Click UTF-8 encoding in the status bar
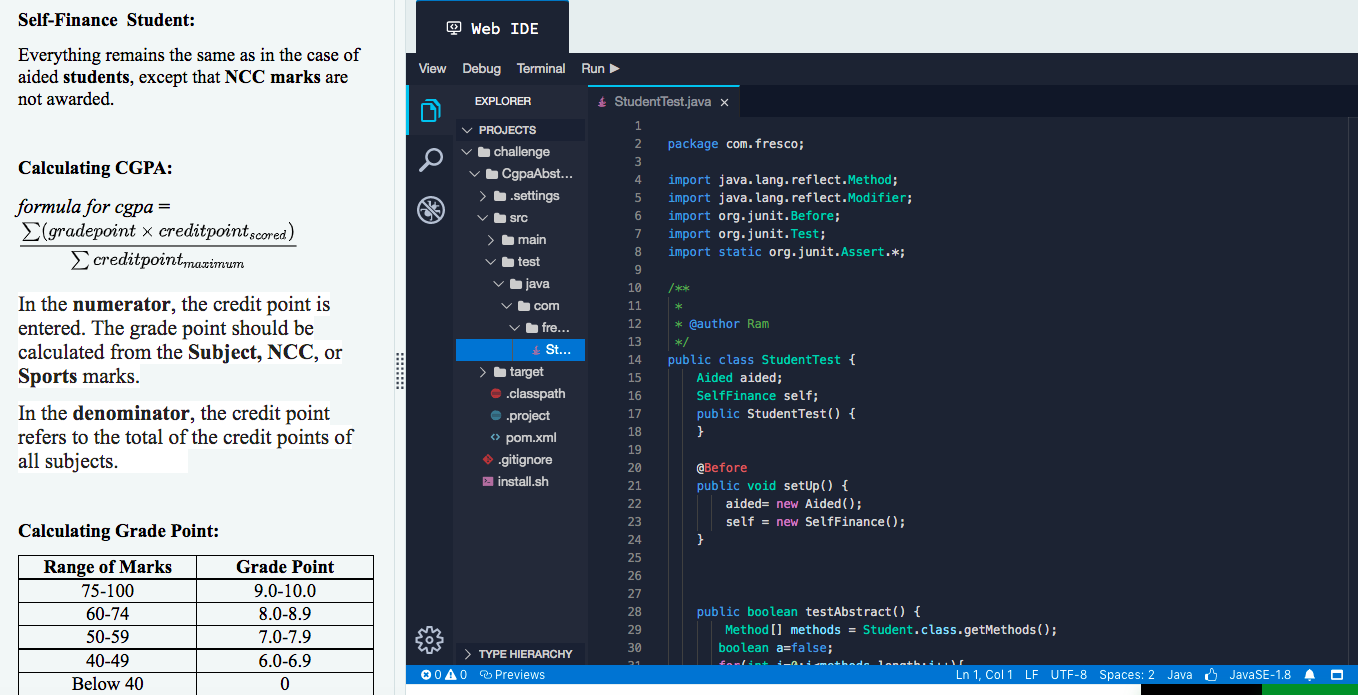The image size is (1358, 695). point(1068,674)
